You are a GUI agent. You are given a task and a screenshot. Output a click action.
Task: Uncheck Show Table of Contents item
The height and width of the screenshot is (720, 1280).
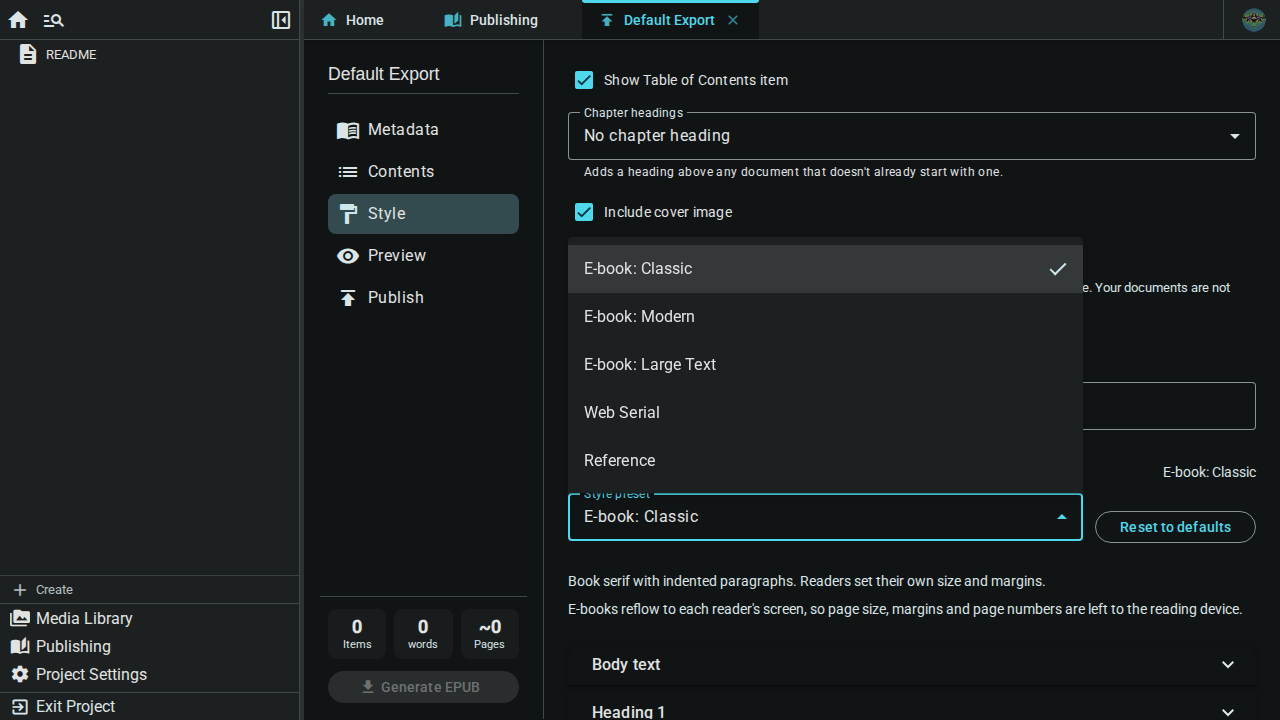pyautogui.click(x=584, y=80)
